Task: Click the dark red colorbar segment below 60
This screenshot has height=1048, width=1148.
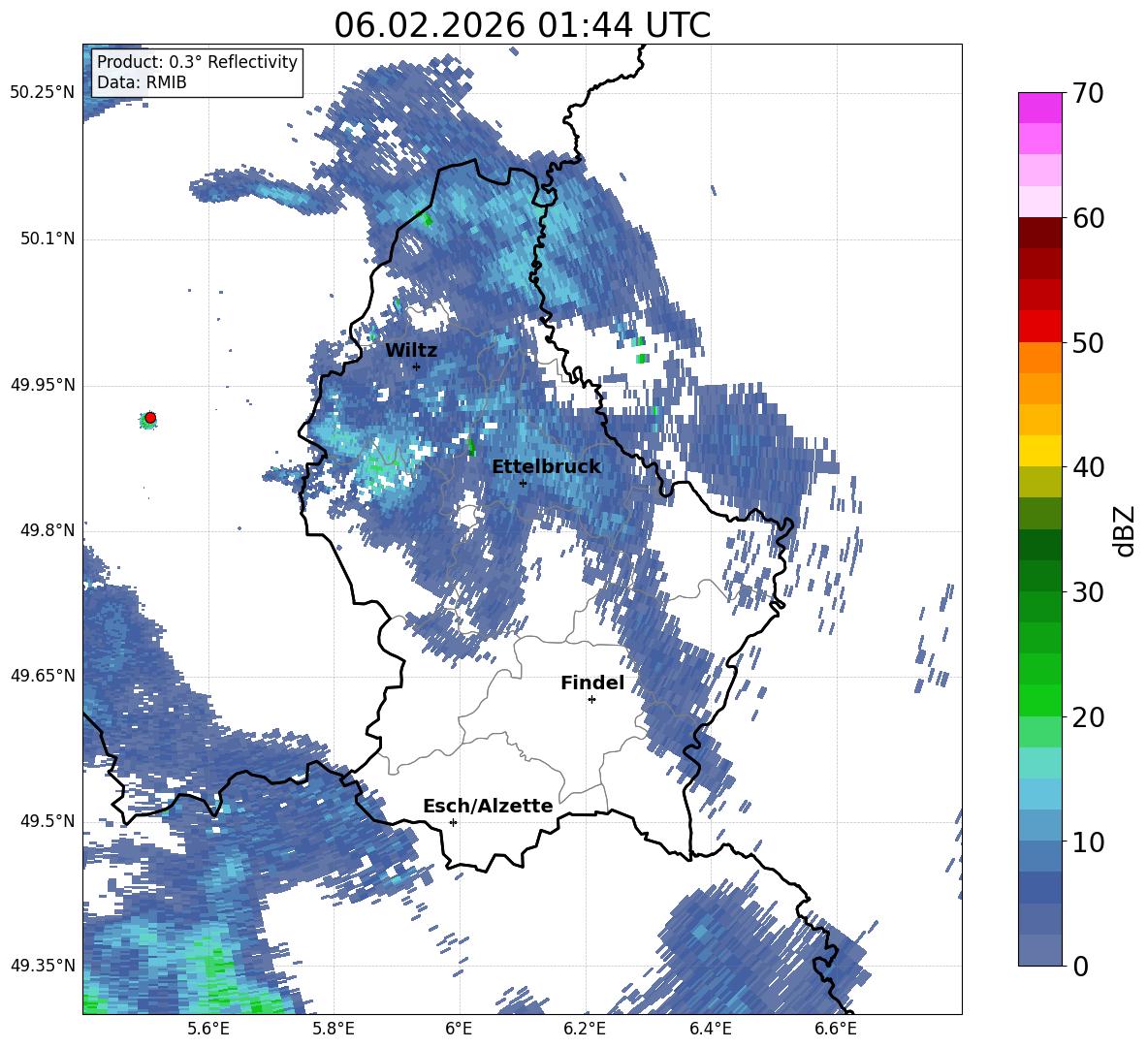Action: (1039, 233)
